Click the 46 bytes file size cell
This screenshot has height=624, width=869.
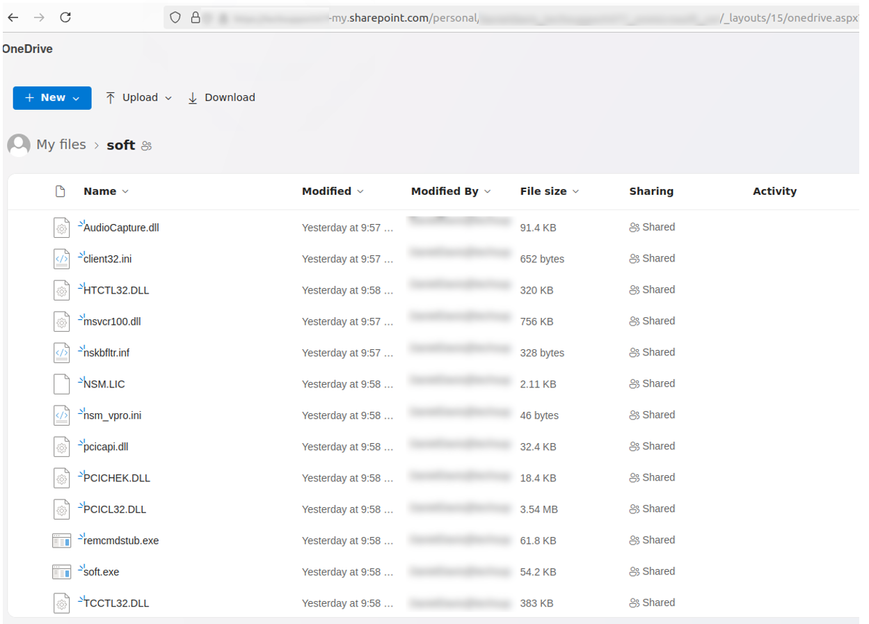(539, 416)
